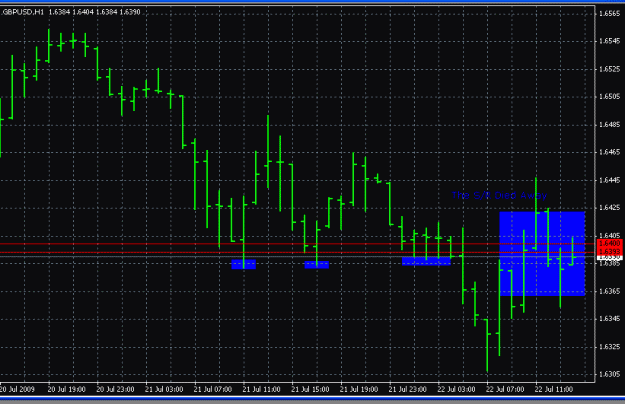The image size is (625, 404).
Task: Click the 'The S/R Died Away' text label
Action: click(499, 195)
